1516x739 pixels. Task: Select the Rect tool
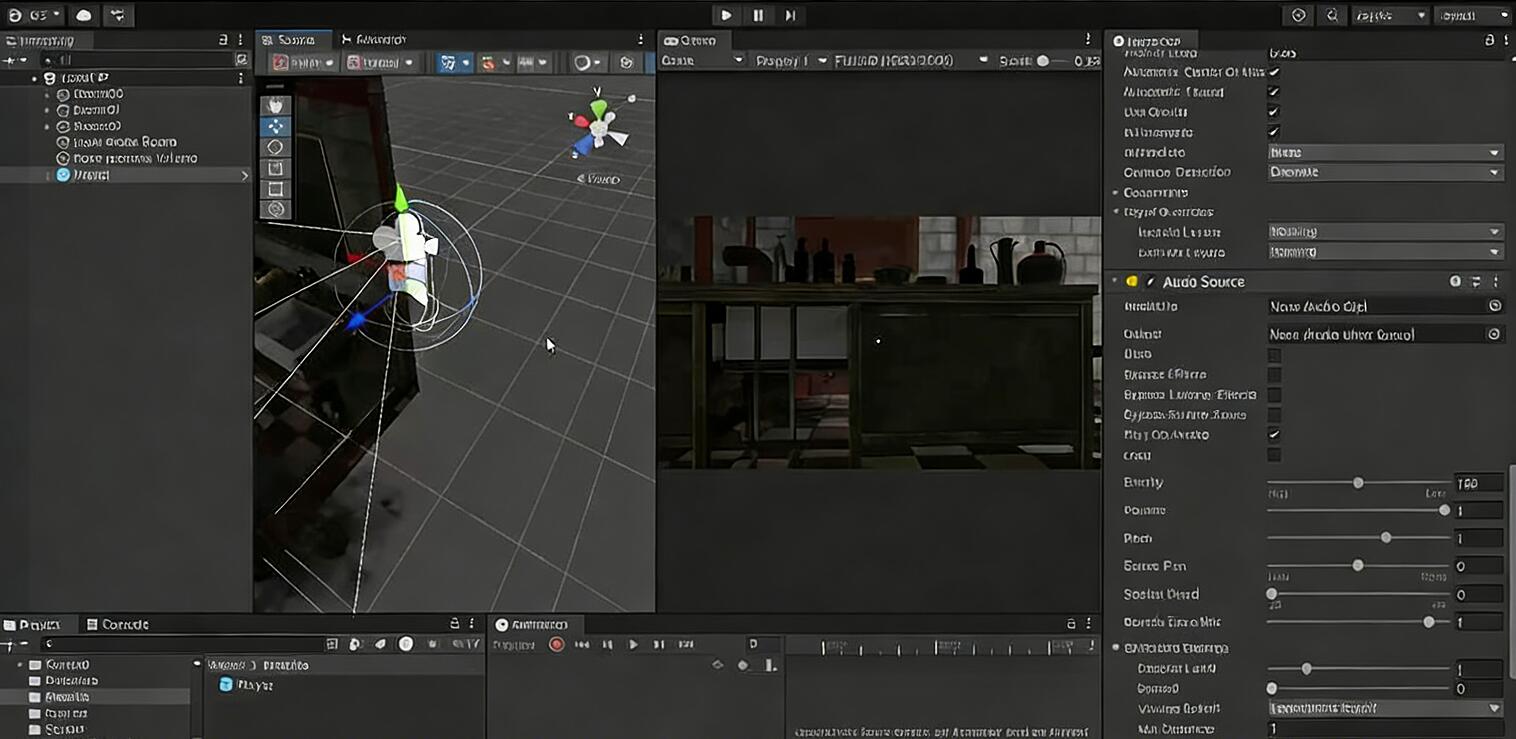point(275,188)
